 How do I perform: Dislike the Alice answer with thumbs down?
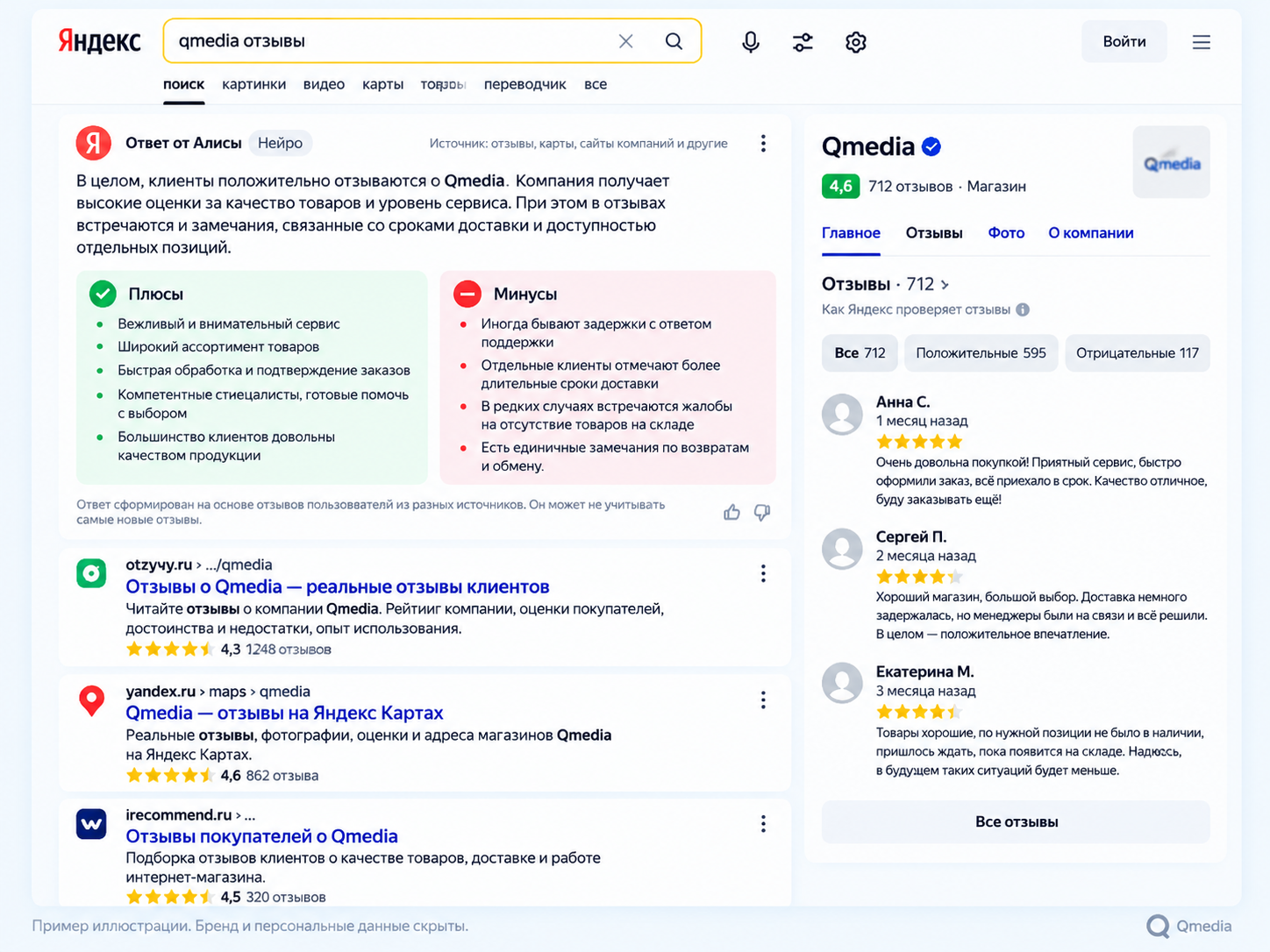(762, 512)
